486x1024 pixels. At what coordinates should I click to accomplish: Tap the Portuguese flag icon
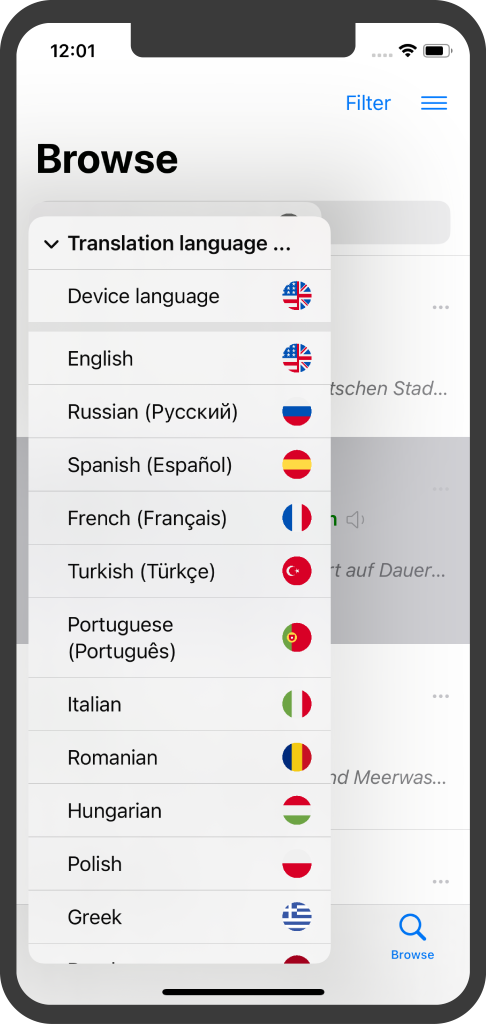tap(297, 637)
